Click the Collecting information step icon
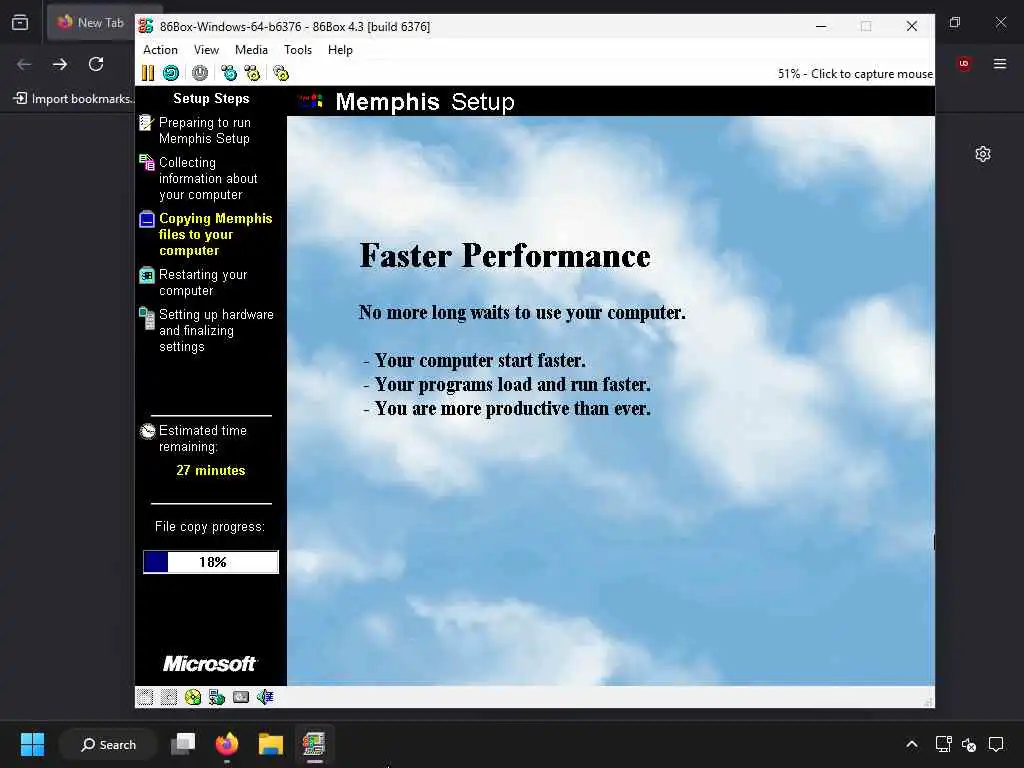 coord(146,163)
